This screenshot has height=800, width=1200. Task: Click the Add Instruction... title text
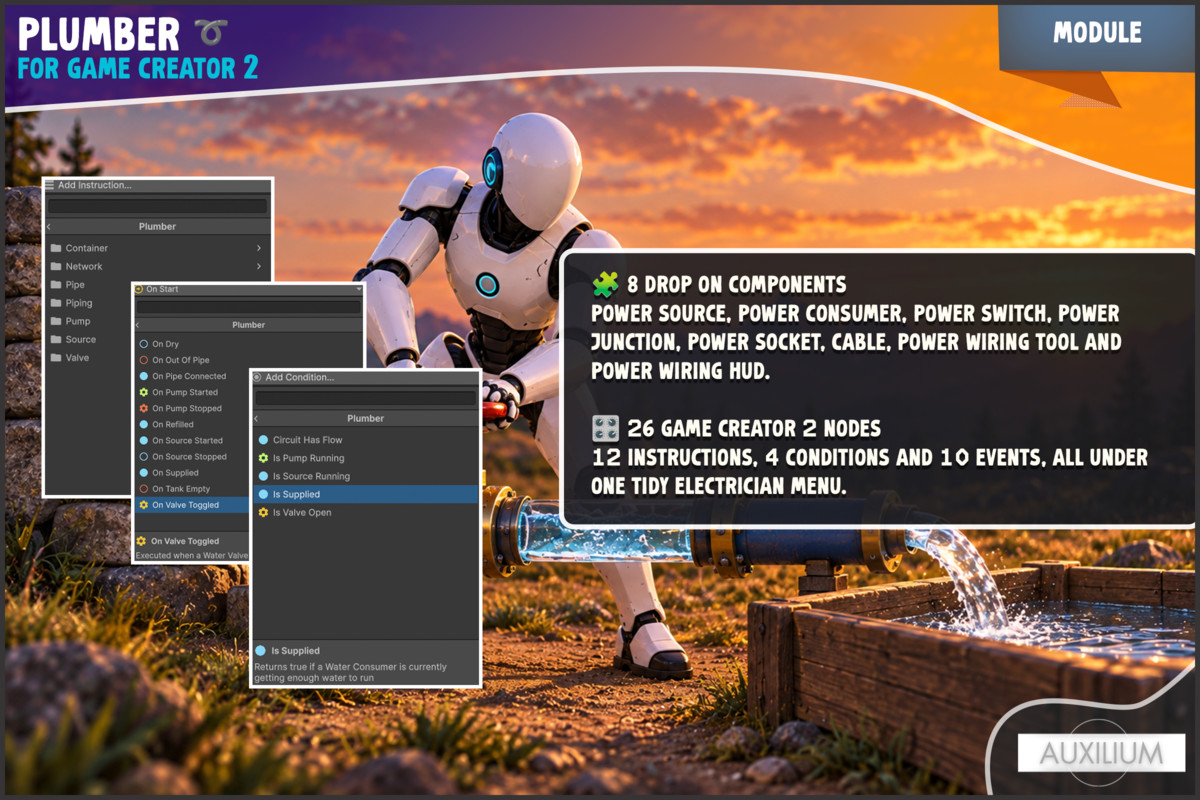coord(95,185)
